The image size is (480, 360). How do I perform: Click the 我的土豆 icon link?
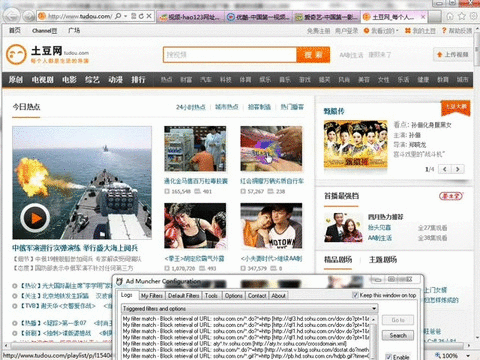[408, 31]
